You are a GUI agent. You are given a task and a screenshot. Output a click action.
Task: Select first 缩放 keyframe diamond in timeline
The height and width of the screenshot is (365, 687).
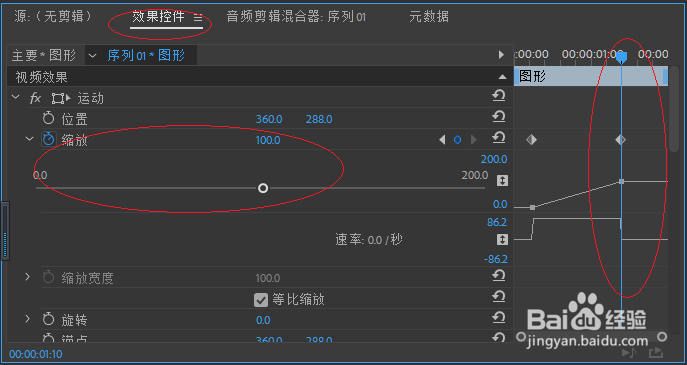coord(531,140)
